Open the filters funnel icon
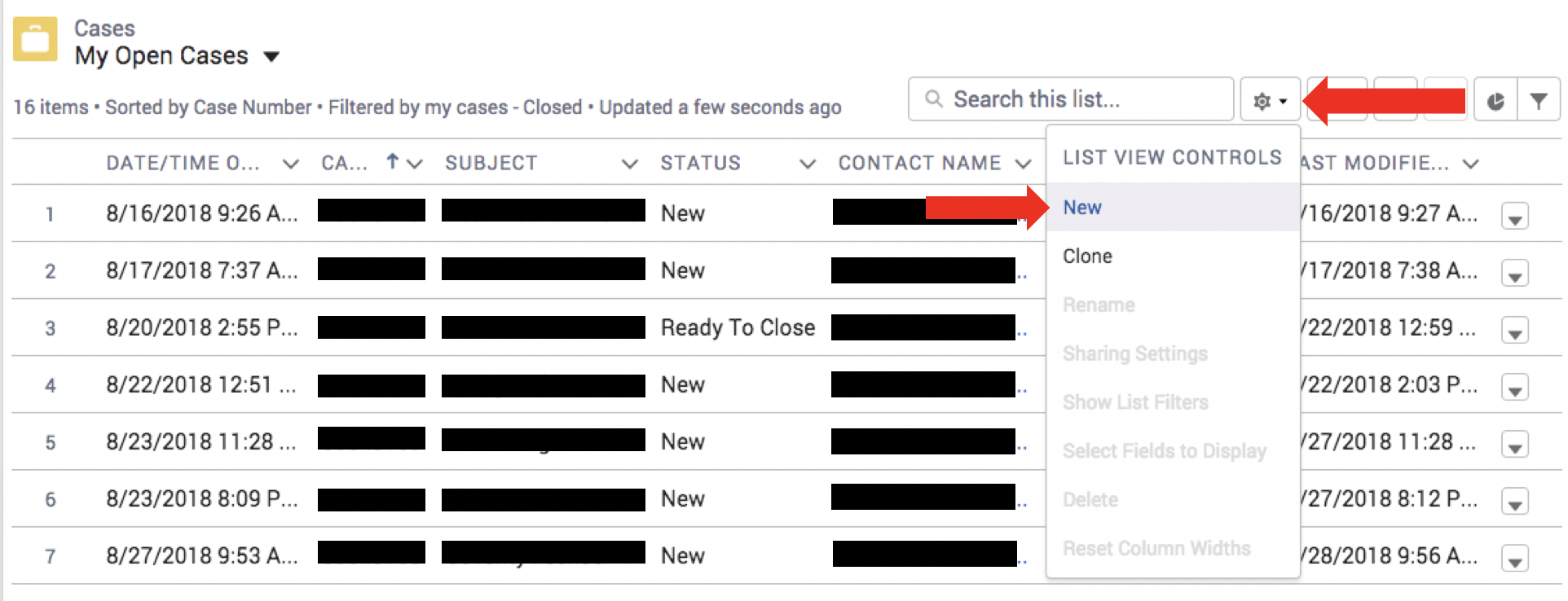Viewport: 1568px width, 601px height. pyautogui.click(x=1539, y=101)
